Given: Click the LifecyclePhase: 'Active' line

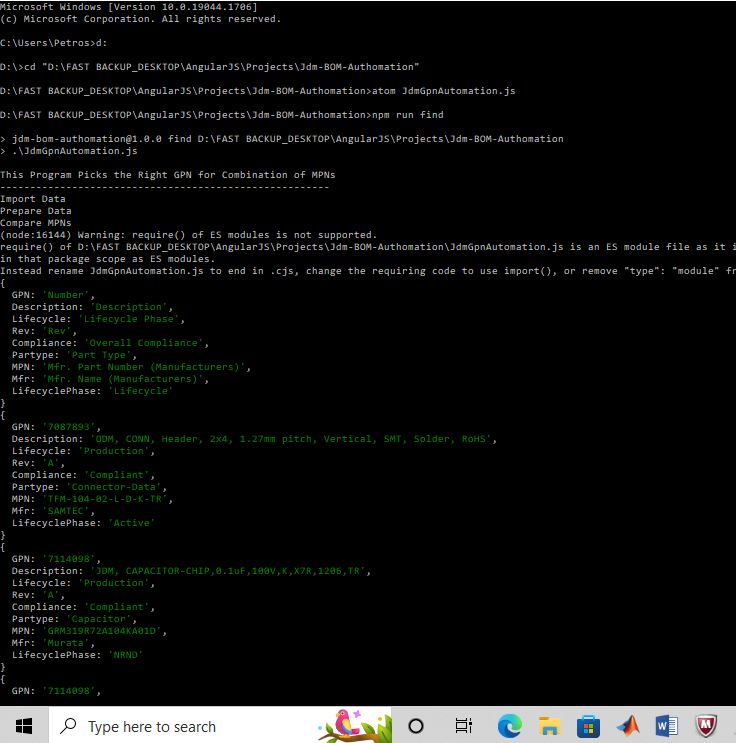Looking at the screenshot, I should tap(83, 523).
